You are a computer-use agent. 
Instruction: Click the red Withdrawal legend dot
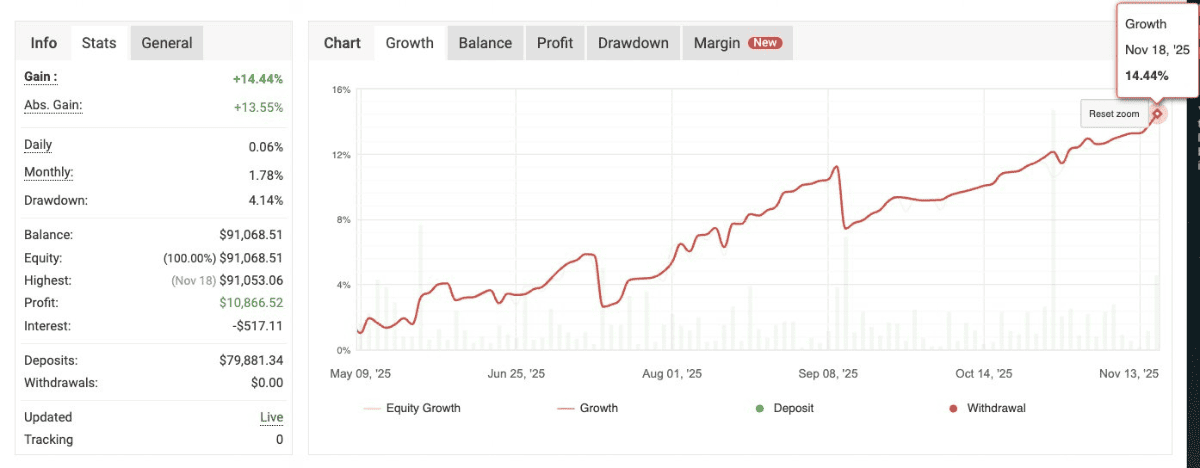[x=953, y=408]
